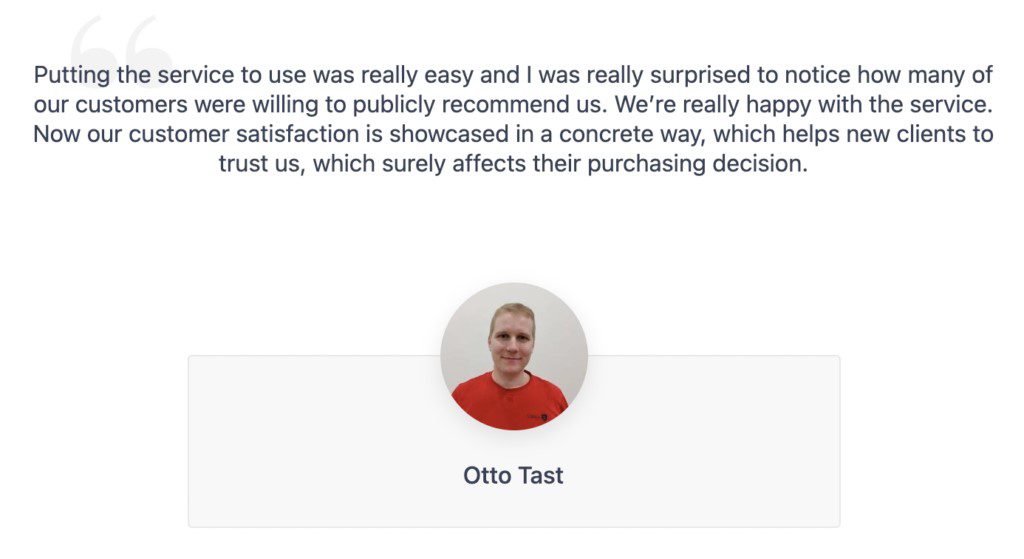Click the last line starting with 'trust us, which surely'
This screenshot has height=559, width=1024.
pos(513,163)
